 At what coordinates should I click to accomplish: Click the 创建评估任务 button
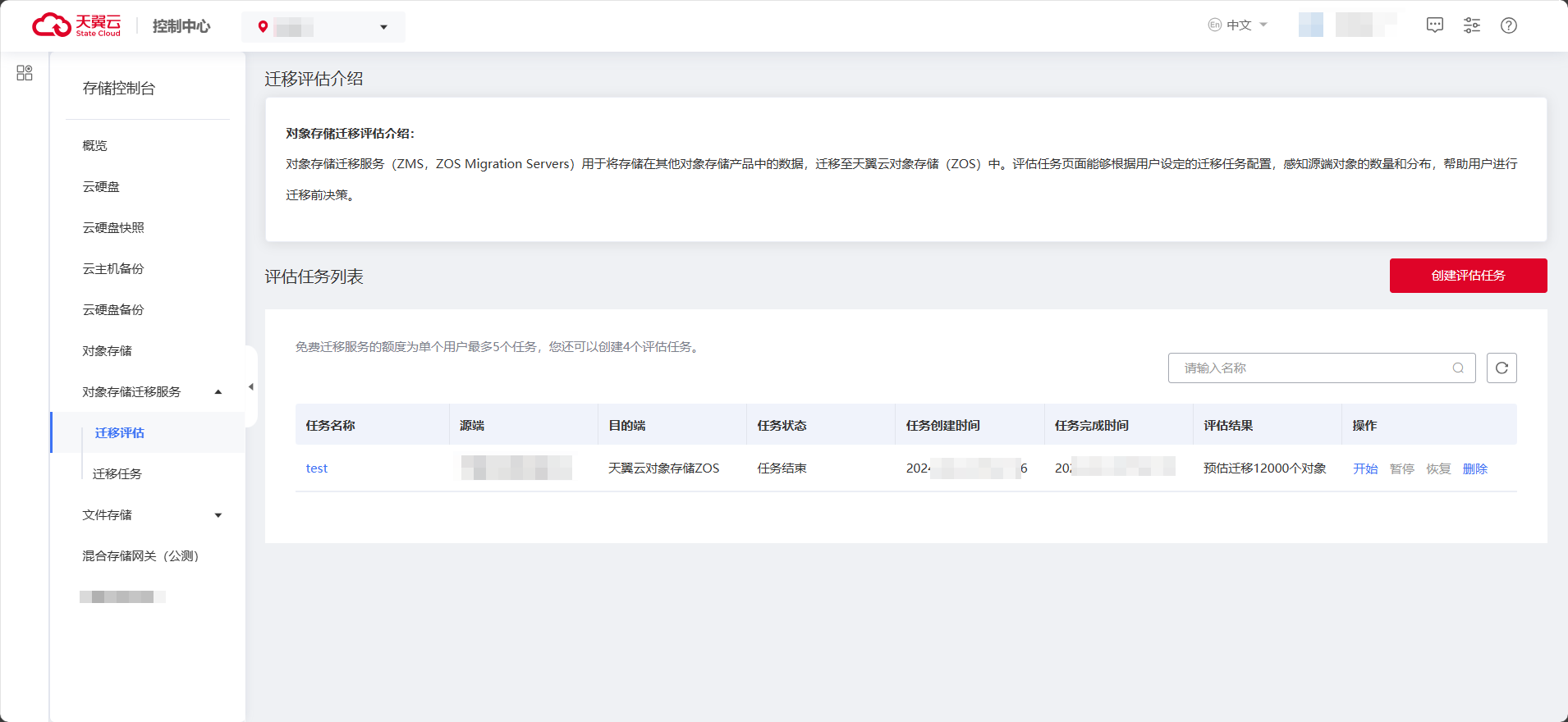pos(1468,276)
